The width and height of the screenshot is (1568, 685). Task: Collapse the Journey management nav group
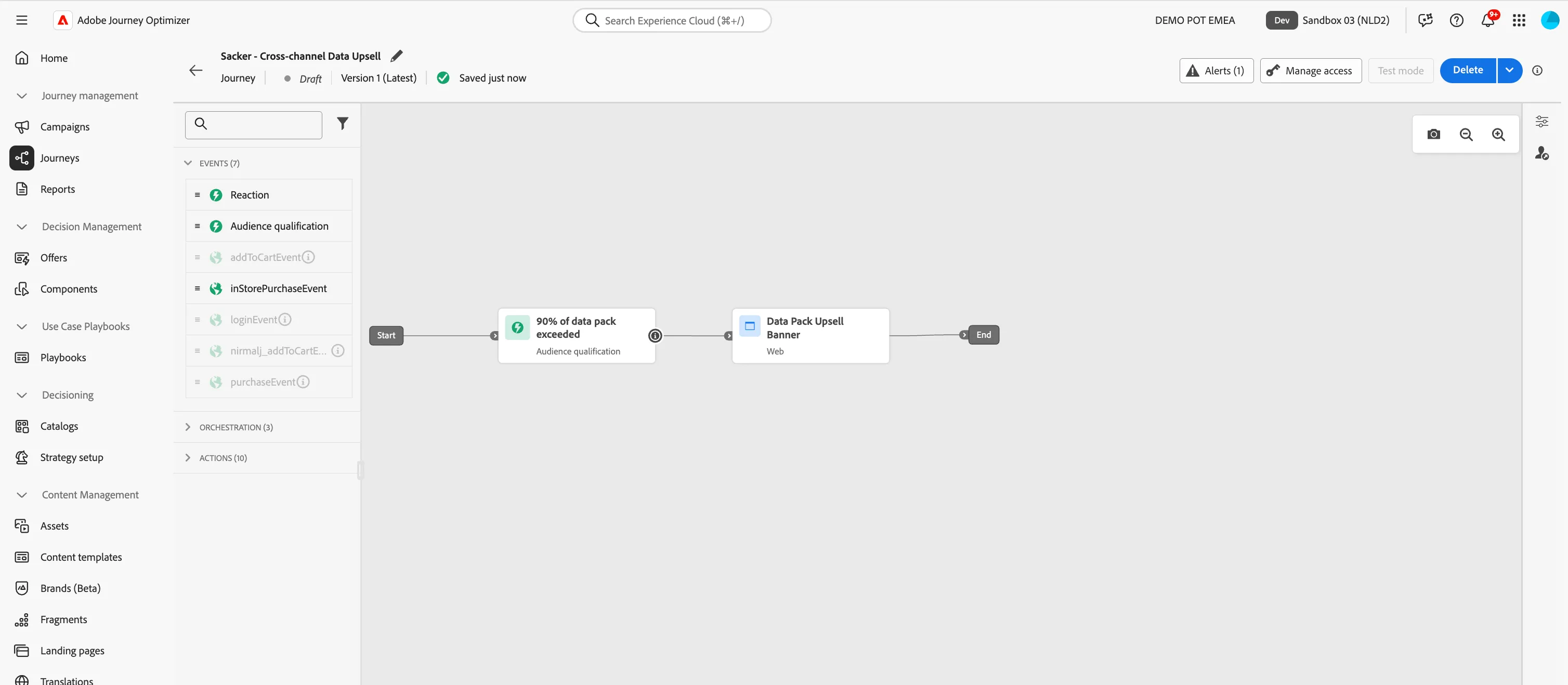point(22,96)
